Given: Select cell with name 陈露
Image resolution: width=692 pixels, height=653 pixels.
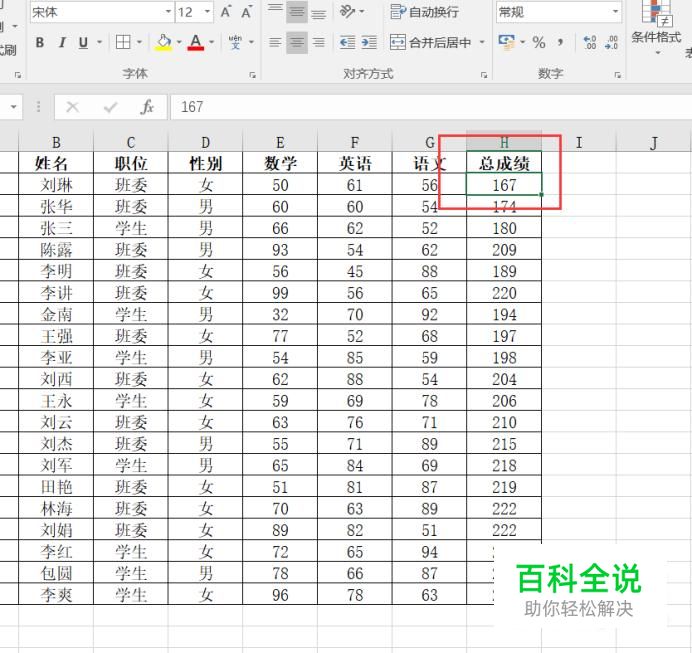Looking at the screenshot, I should tap(56, 249).
